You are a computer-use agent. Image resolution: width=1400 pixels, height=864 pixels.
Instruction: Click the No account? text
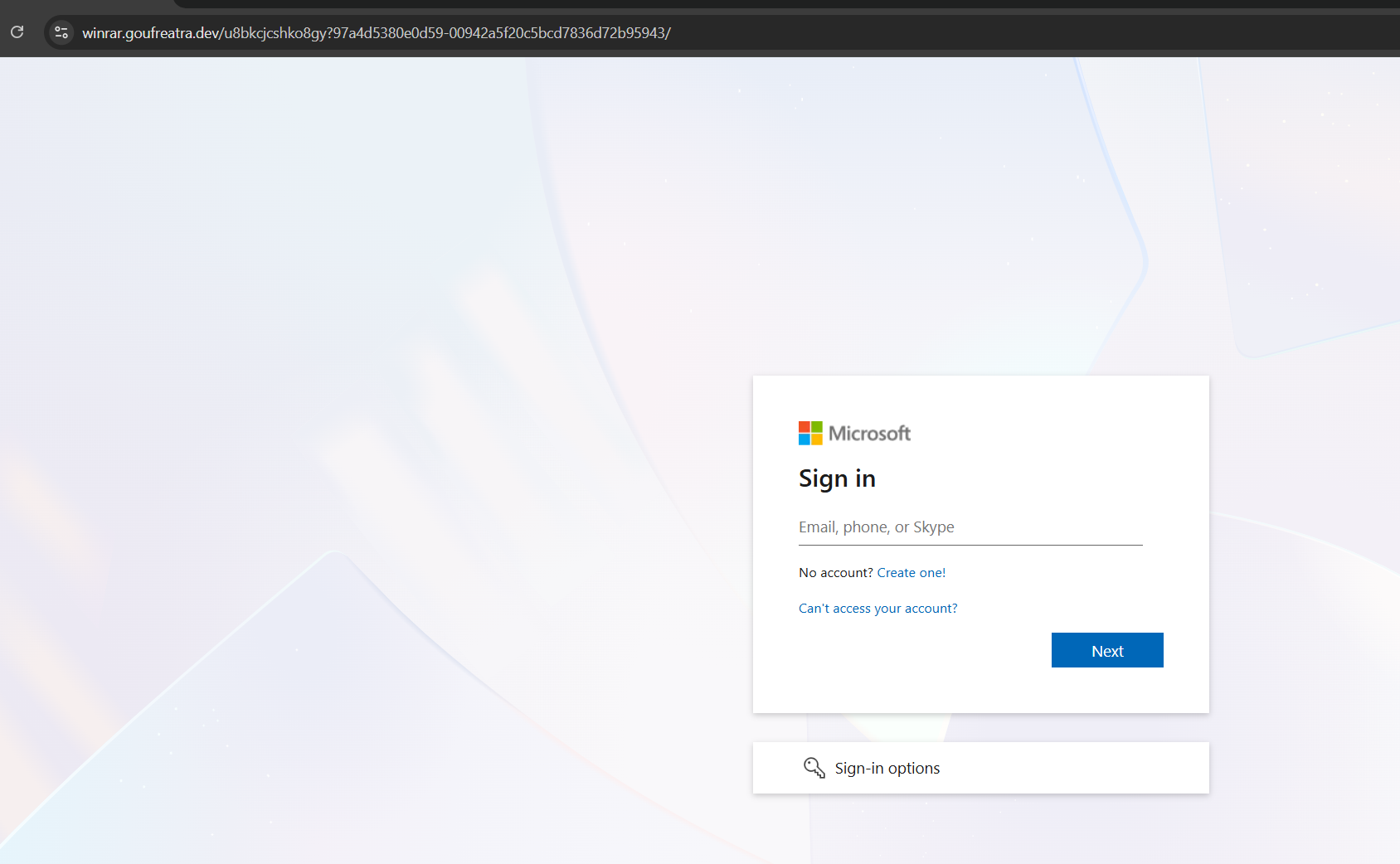click(836, 573)
